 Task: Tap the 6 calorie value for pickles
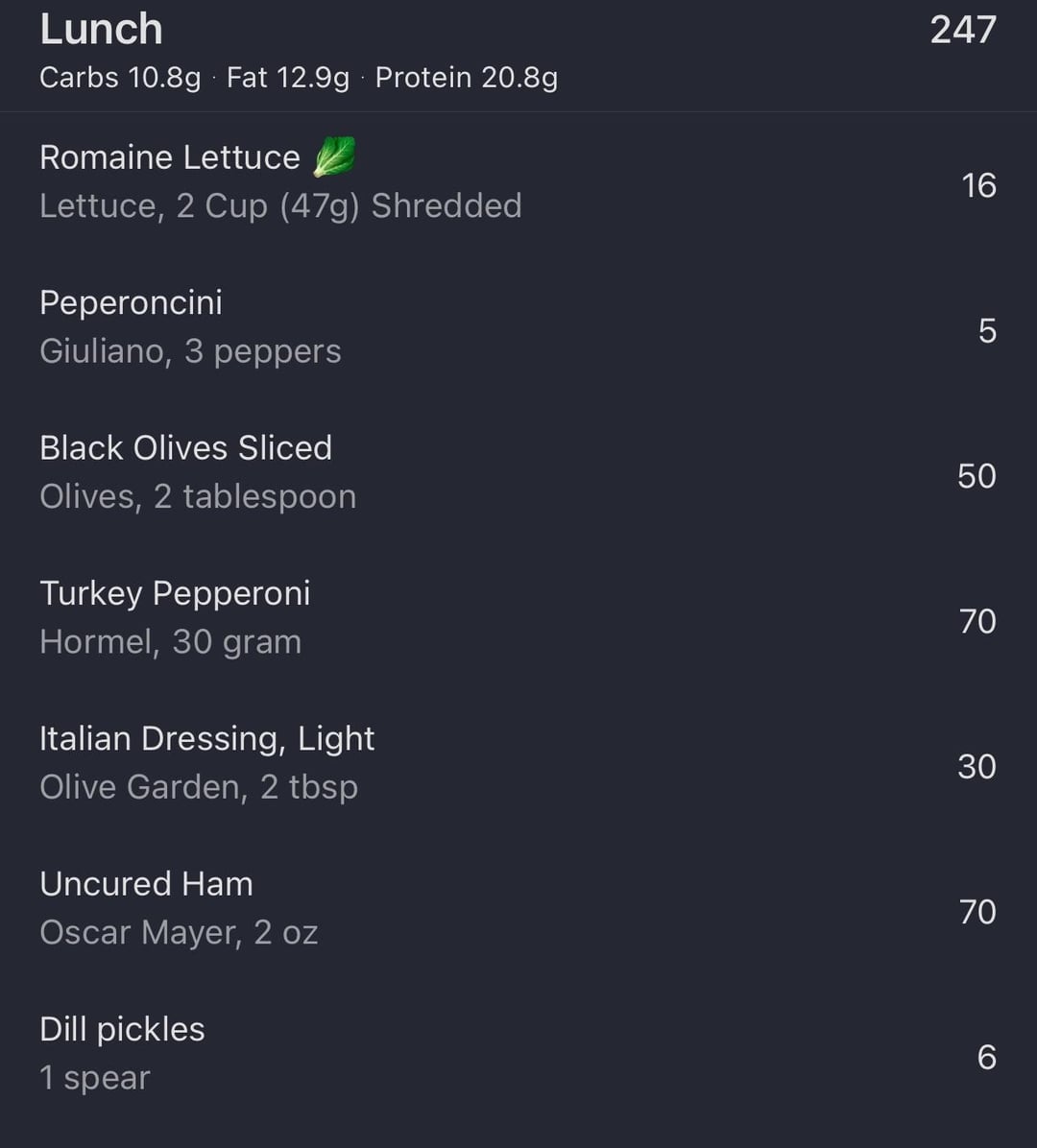click(x=987, y=1057)
